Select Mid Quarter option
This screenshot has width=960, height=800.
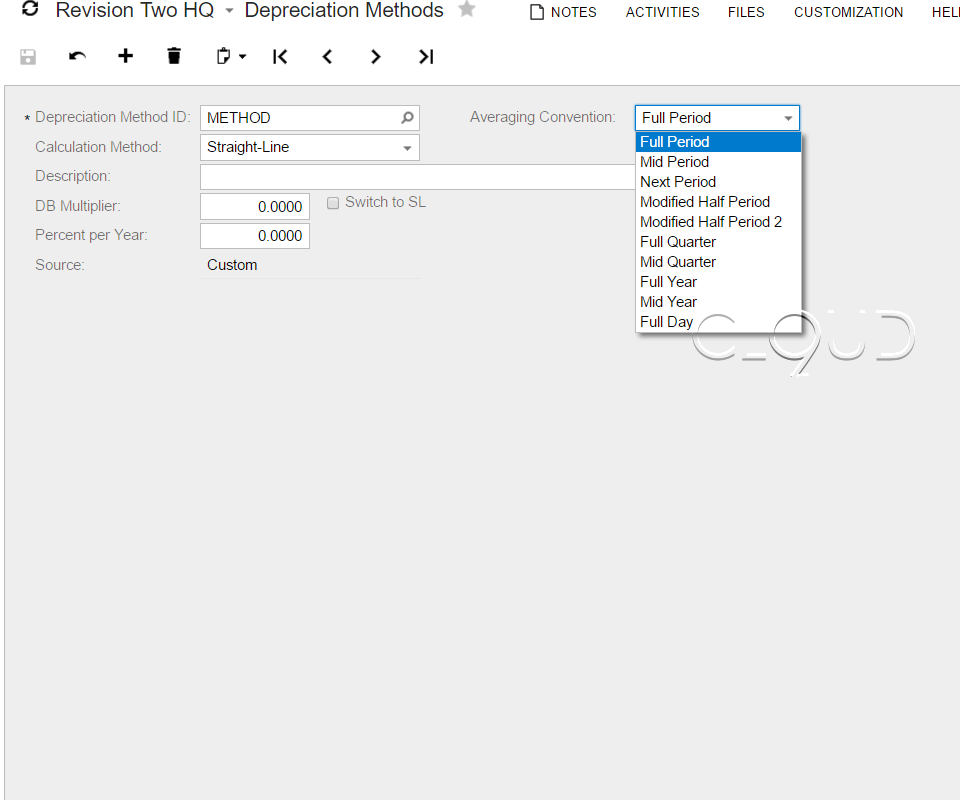(x=718, y=262)
